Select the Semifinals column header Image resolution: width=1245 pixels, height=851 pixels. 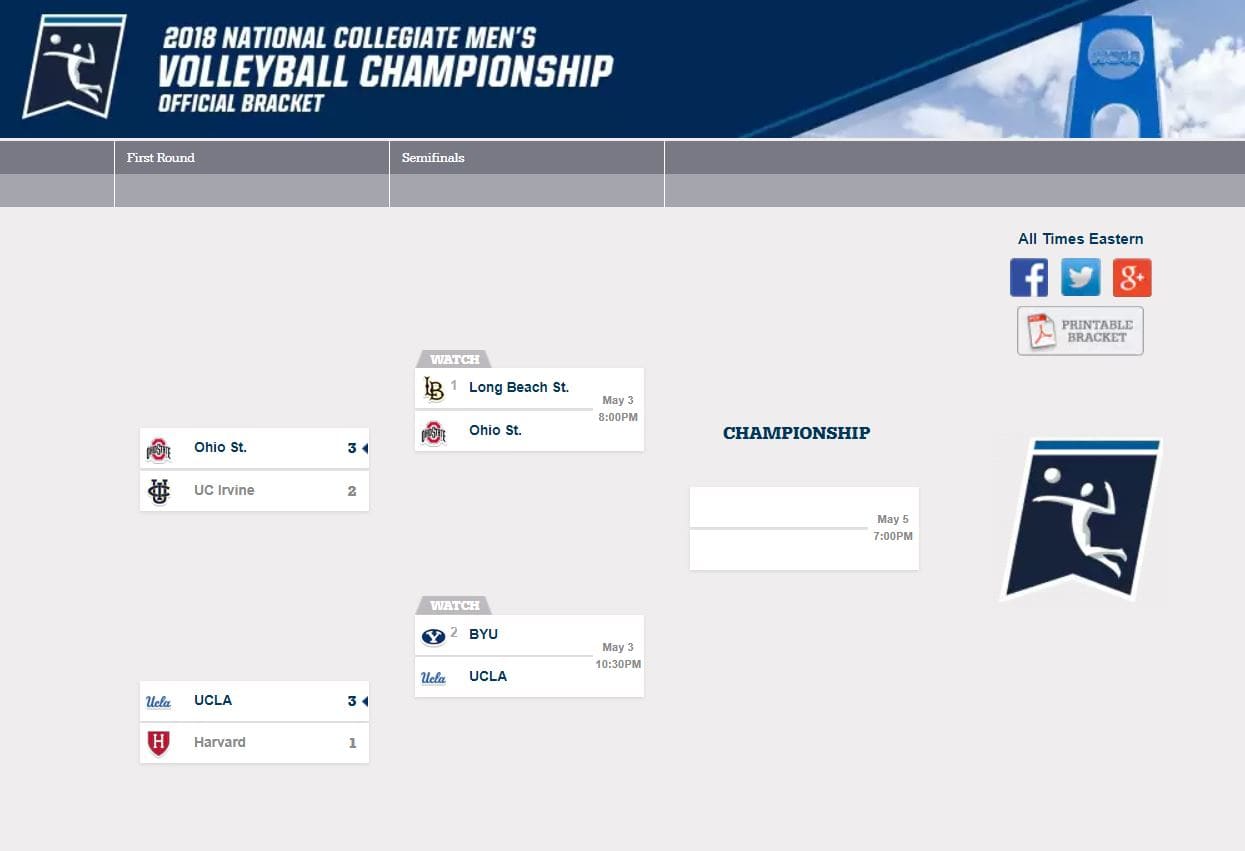click(432, 157)
